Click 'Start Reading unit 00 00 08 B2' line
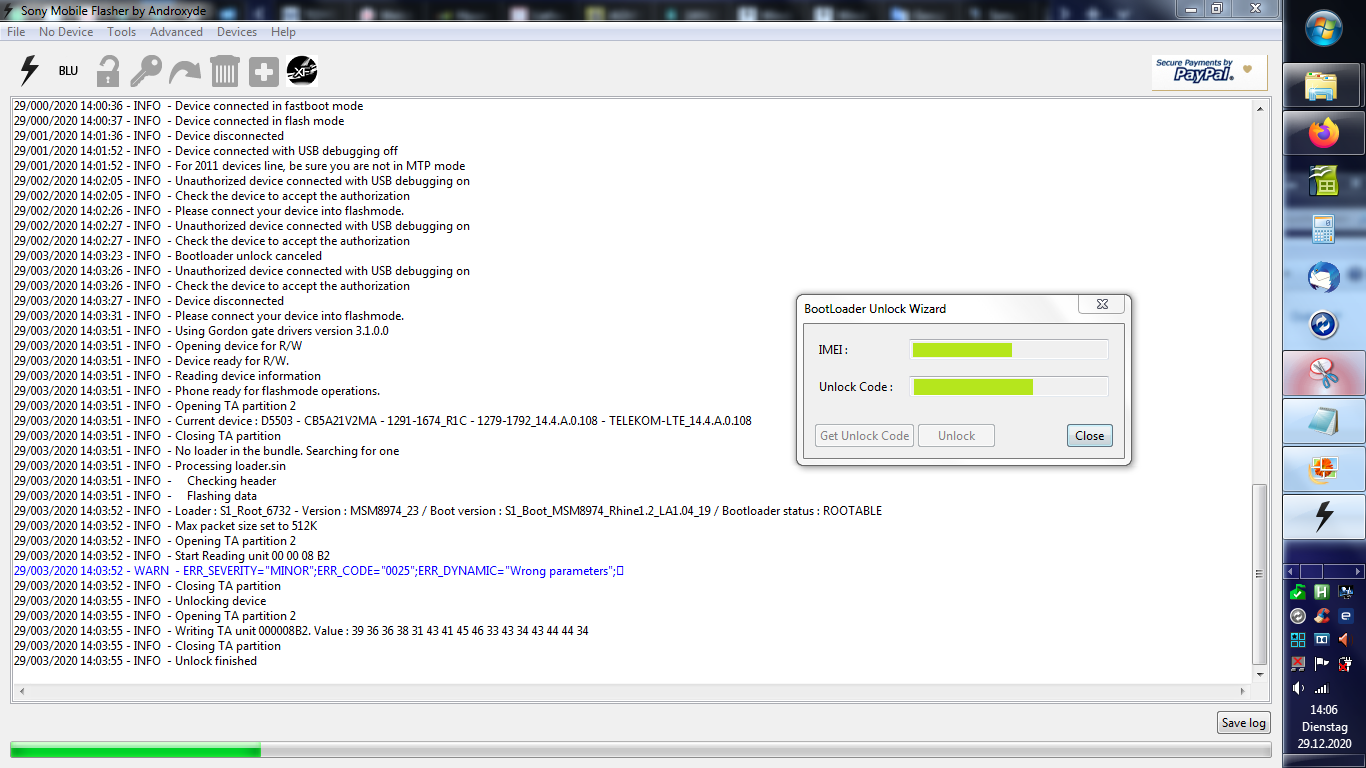The width and height of the screenshot is (1366, 768). point(172,556)
